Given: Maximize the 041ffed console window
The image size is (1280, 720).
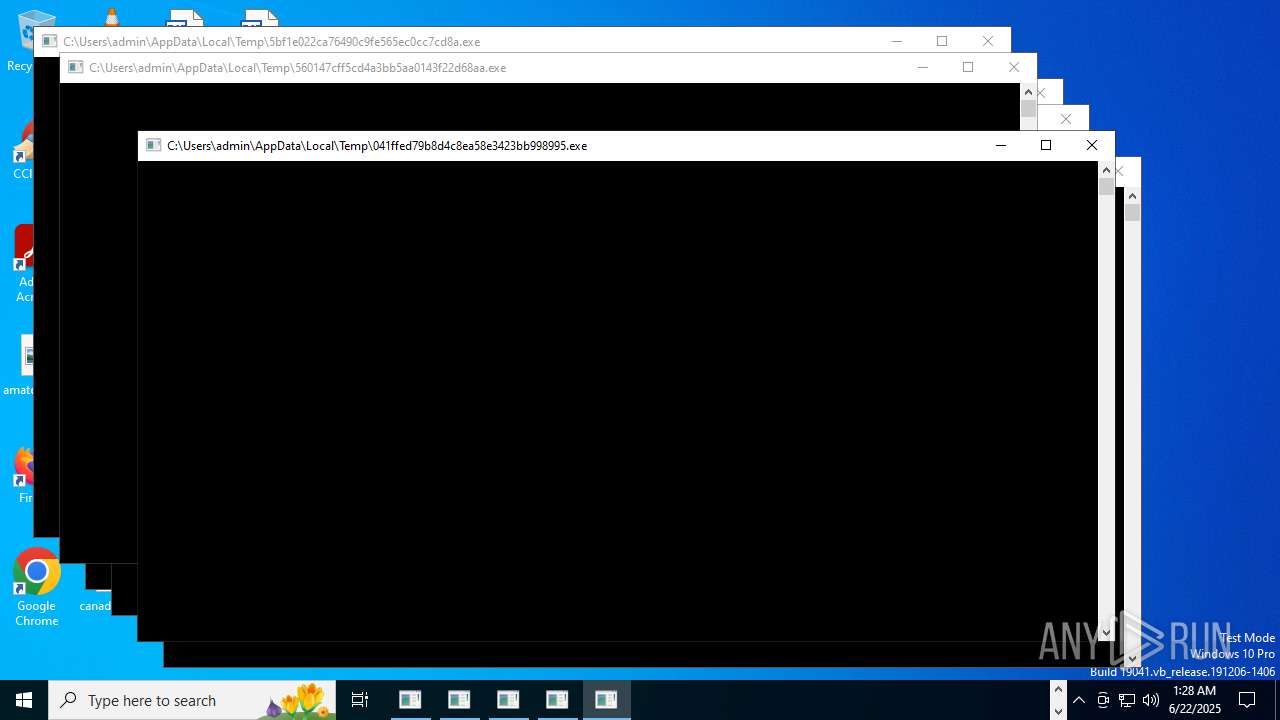Looking at the screenshot, I should [x=1046, y=146].
